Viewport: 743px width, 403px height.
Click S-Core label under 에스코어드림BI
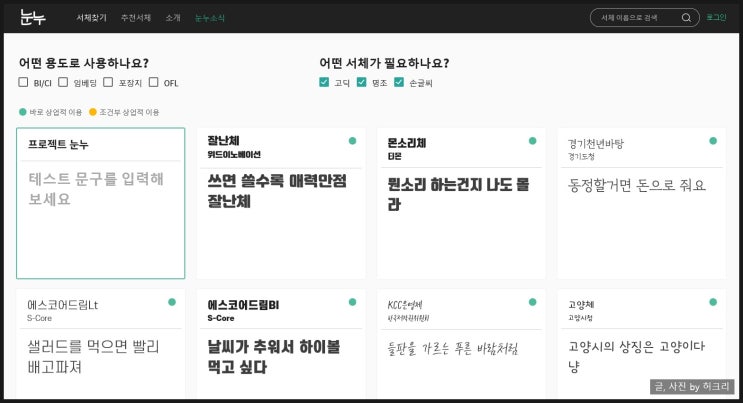[x=221, y=318]
